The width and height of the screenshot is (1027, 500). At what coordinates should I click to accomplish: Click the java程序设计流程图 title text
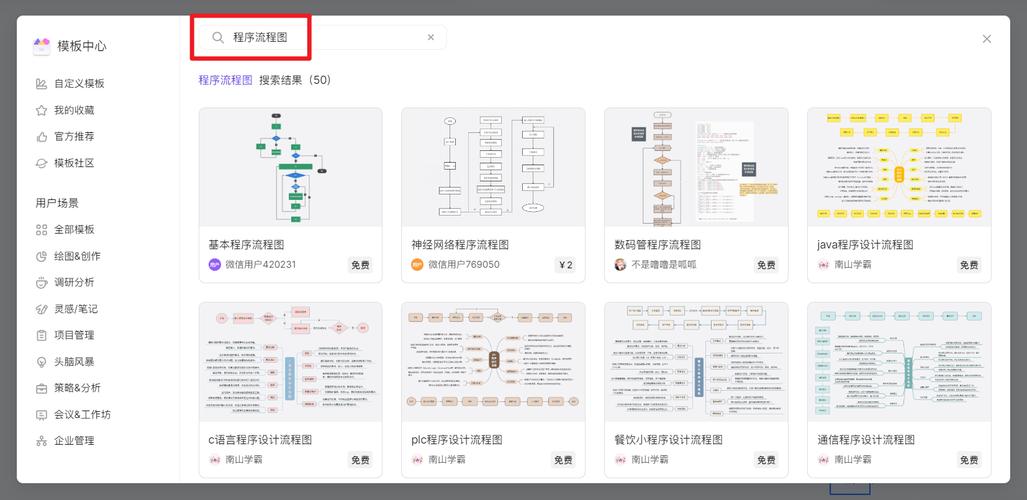(x=865, y=244)
